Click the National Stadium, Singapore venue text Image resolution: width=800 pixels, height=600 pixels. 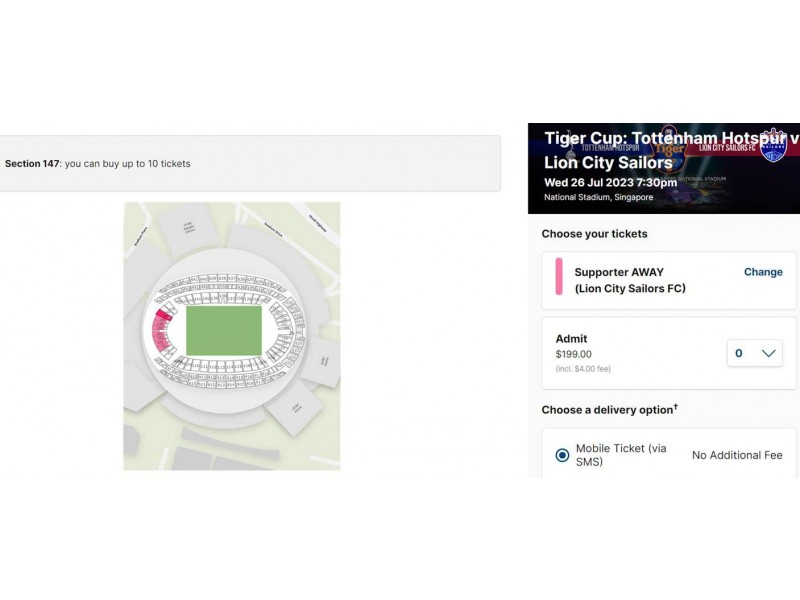click(x=598, y=197)
